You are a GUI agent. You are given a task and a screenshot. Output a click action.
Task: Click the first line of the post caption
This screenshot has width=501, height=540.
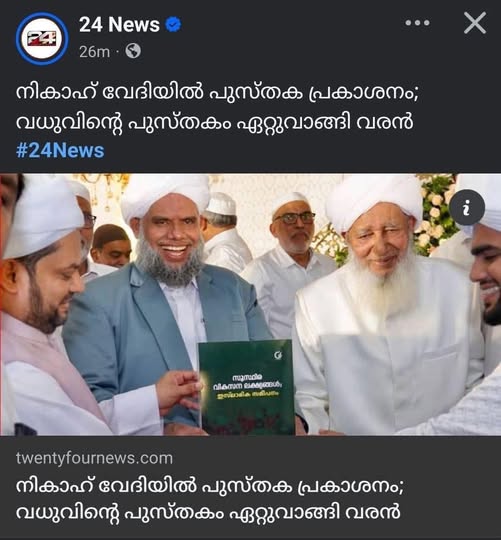[x=217, y=93]
